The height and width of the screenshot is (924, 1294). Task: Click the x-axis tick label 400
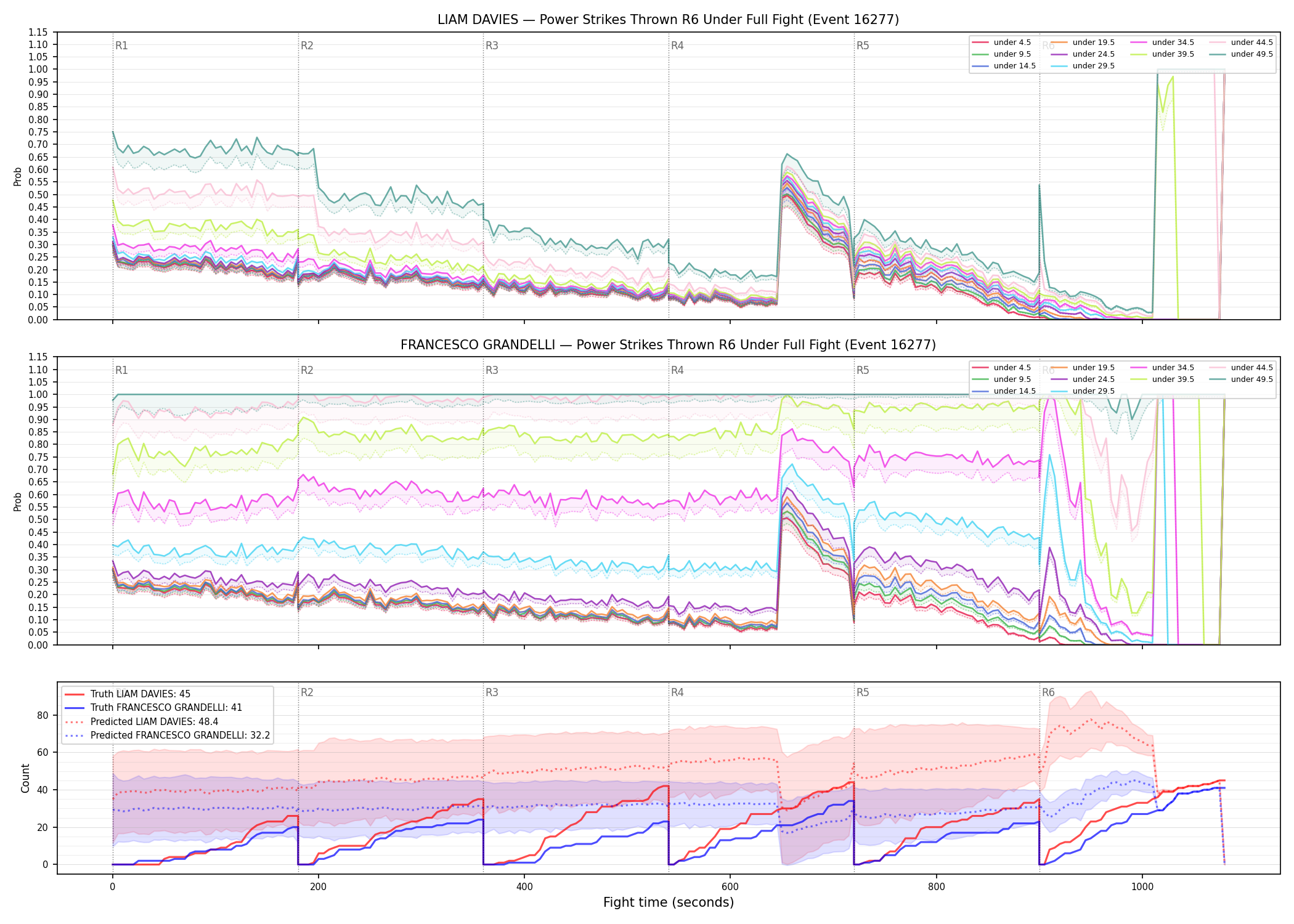click(x=524, y=887)
